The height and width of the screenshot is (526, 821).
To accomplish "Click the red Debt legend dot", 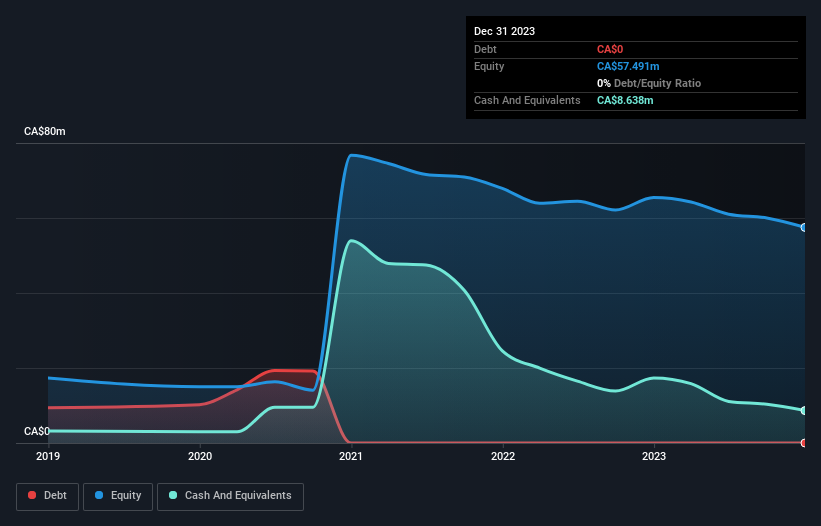I will (x=32, y=495).
